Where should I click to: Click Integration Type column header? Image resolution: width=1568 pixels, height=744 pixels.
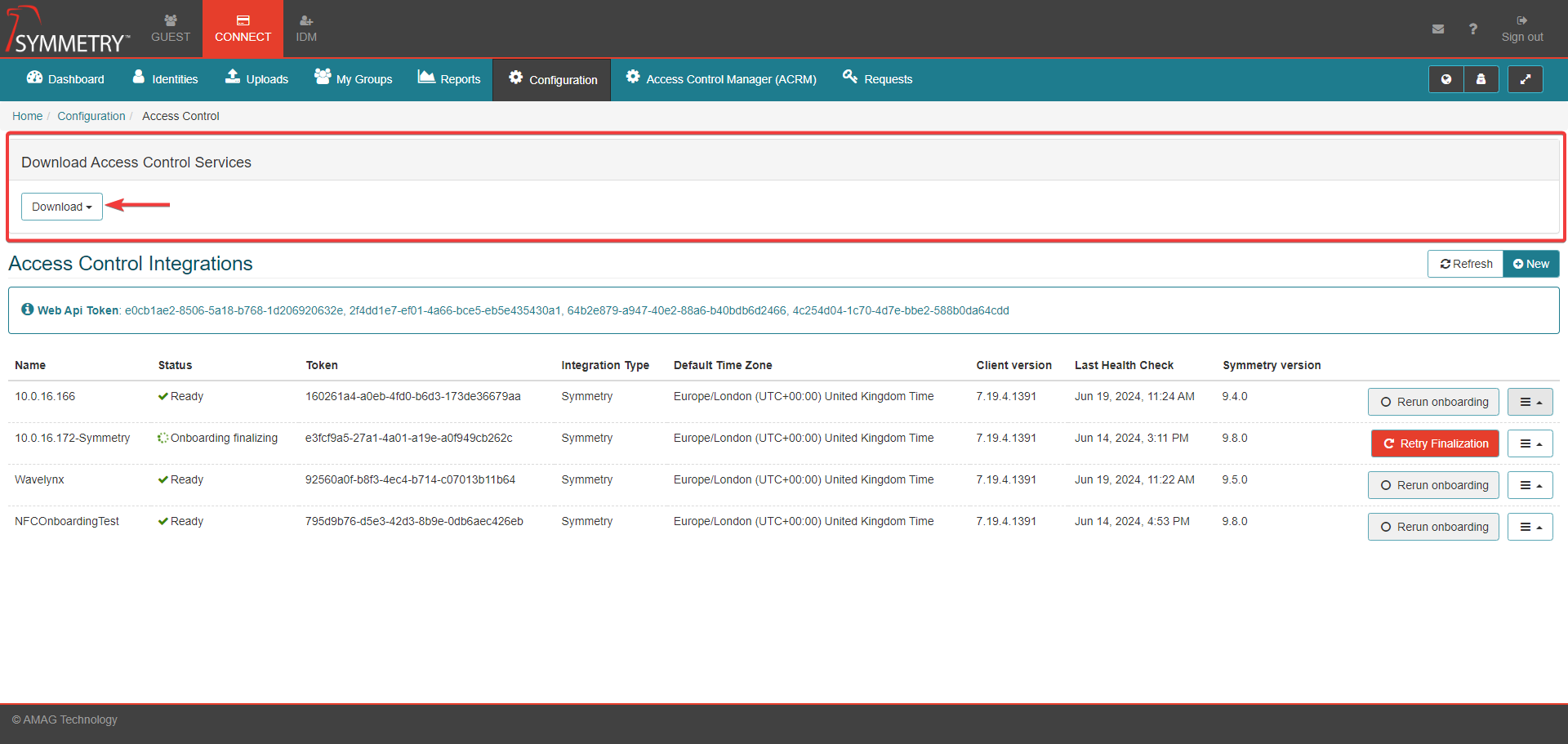coord(605,365)
